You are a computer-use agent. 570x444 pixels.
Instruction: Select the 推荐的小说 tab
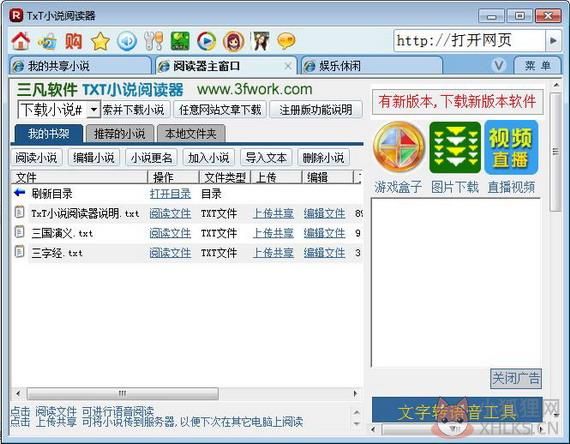[x=120, y=134]
